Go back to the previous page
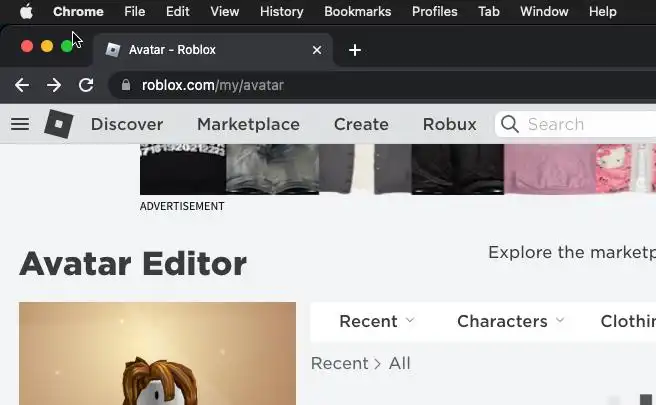The width and height of the screenshot is (656, 405). click(22, 85)
